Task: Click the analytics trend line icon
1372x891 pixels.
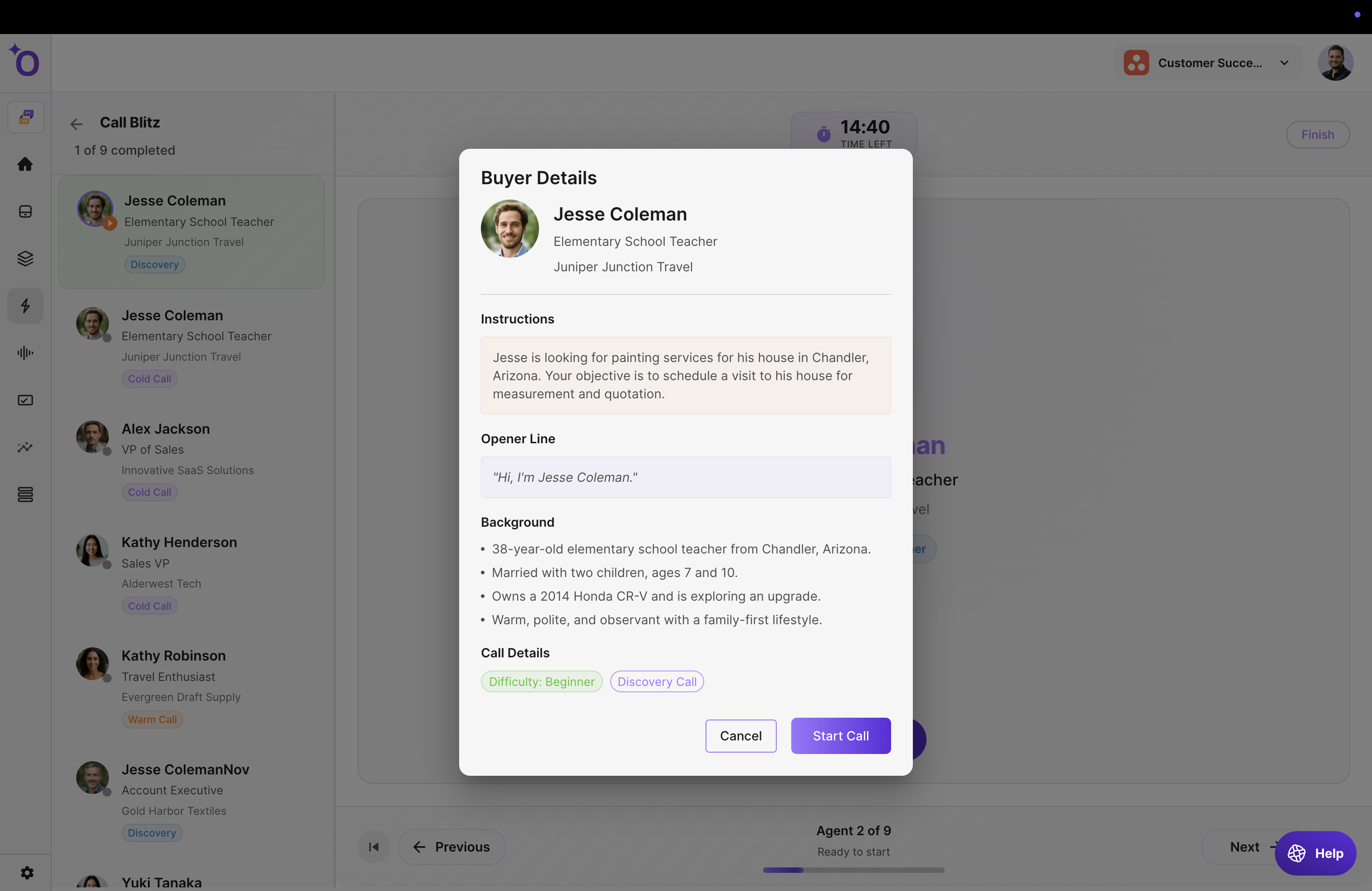Action: pos(25,447)
